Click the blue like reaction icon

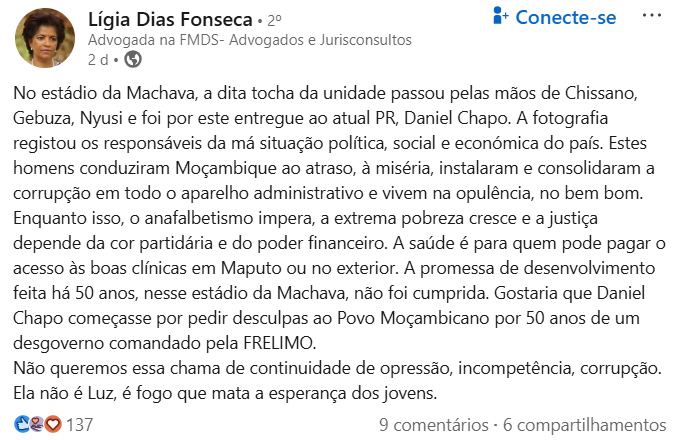[x=21, y=424]
